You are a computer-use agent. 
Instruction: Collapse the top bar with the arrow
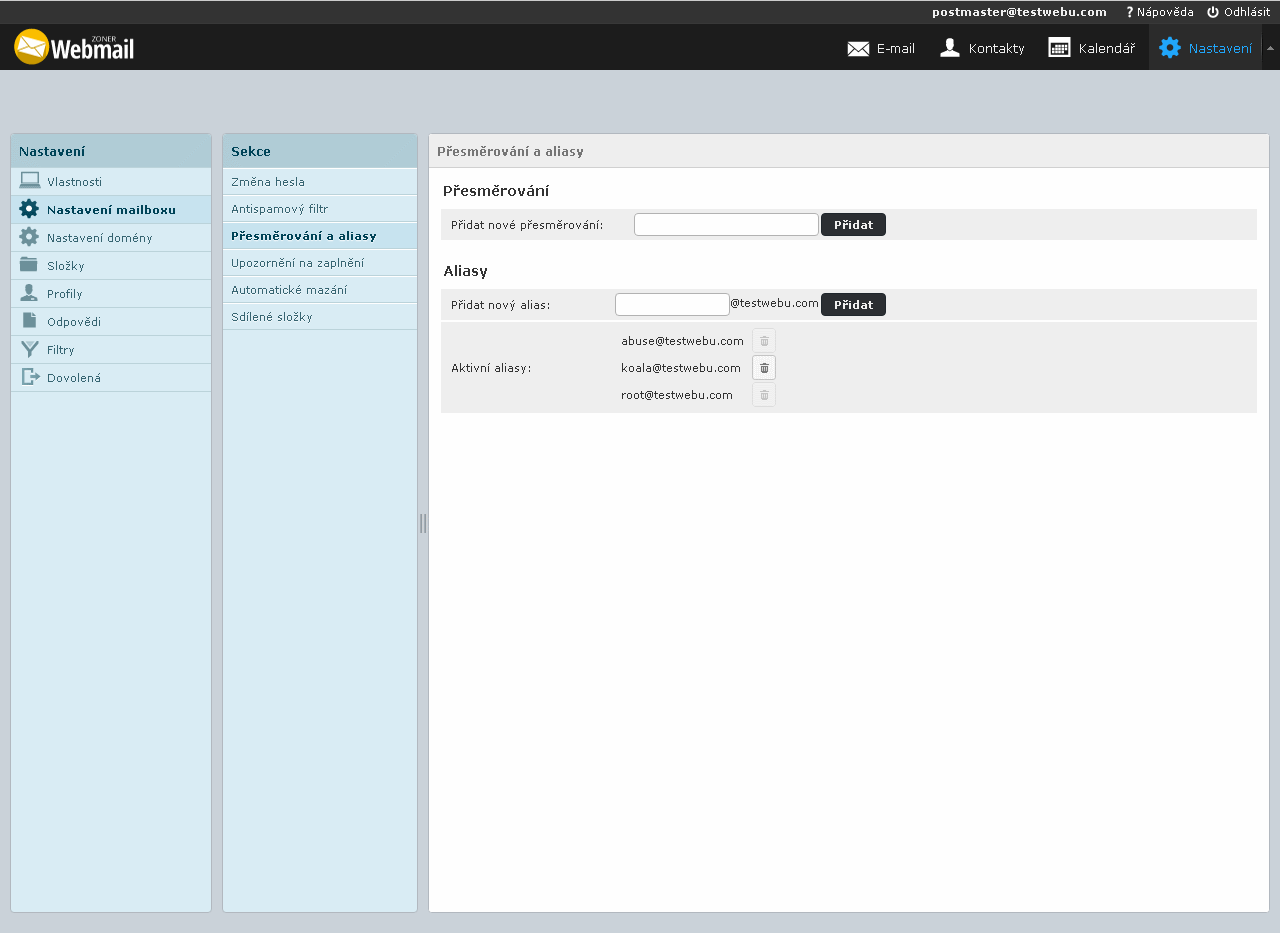point(1270,48)
